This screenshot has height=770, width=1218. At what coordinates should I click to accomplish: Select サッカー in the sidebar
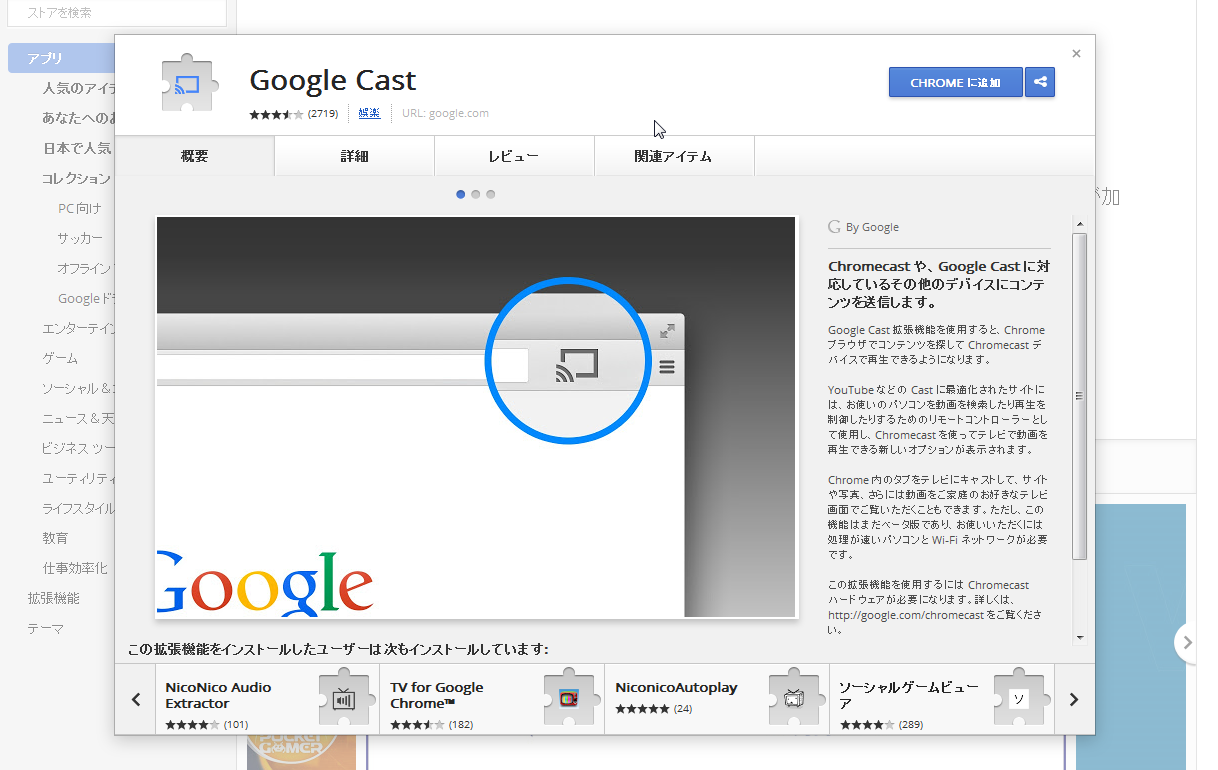click(x=80, y=238)
